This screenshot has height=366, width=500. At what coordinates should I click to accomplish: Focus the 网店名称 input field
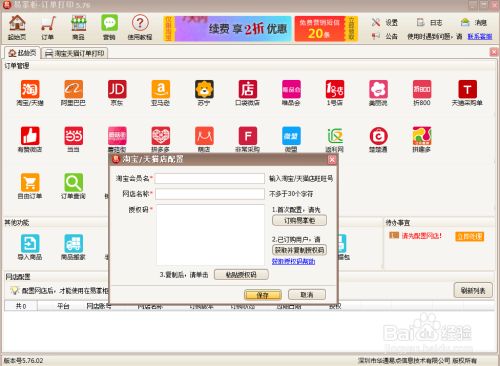coord(210,194)
